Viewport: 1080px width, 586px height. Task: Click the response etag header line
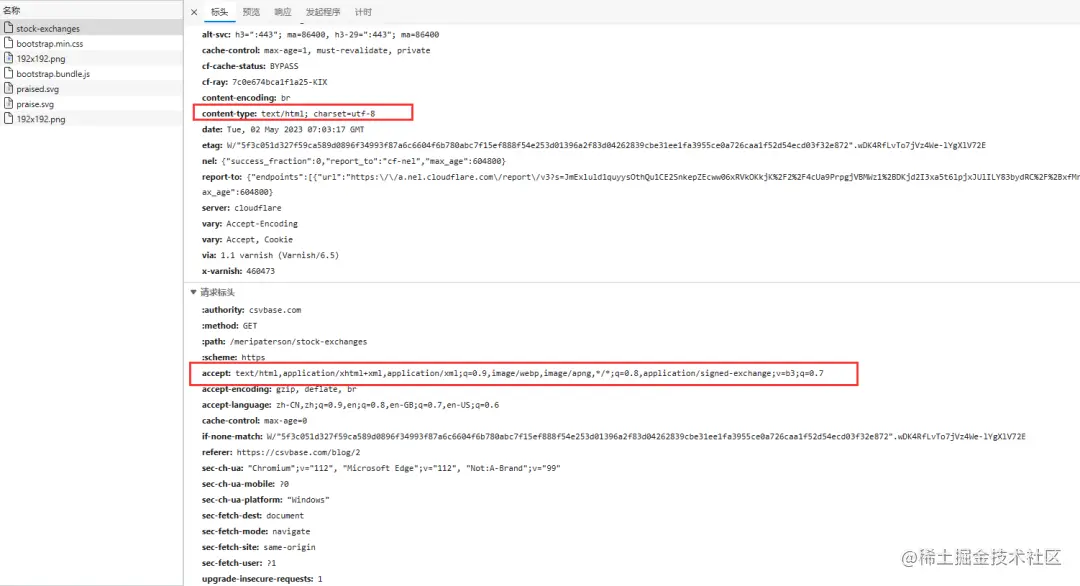[x=594, y=145]
